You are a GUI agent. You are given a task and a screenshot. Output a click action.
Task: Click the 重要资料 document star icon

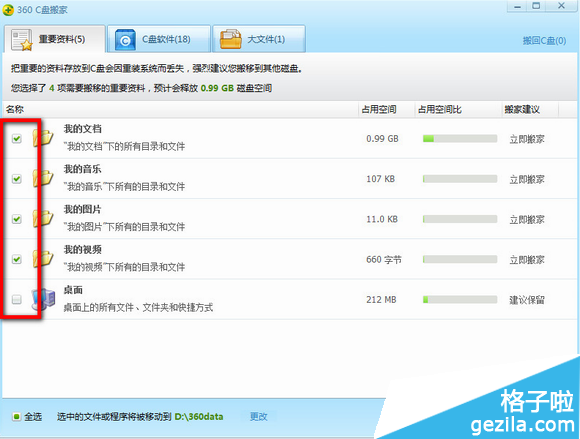(22, 40)
